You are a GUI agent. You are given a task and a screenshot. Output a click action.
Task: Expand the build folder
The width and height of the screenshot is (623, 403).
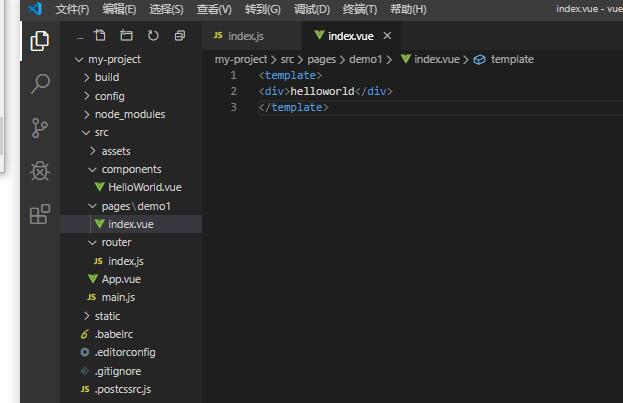click(x=86, y=78)
